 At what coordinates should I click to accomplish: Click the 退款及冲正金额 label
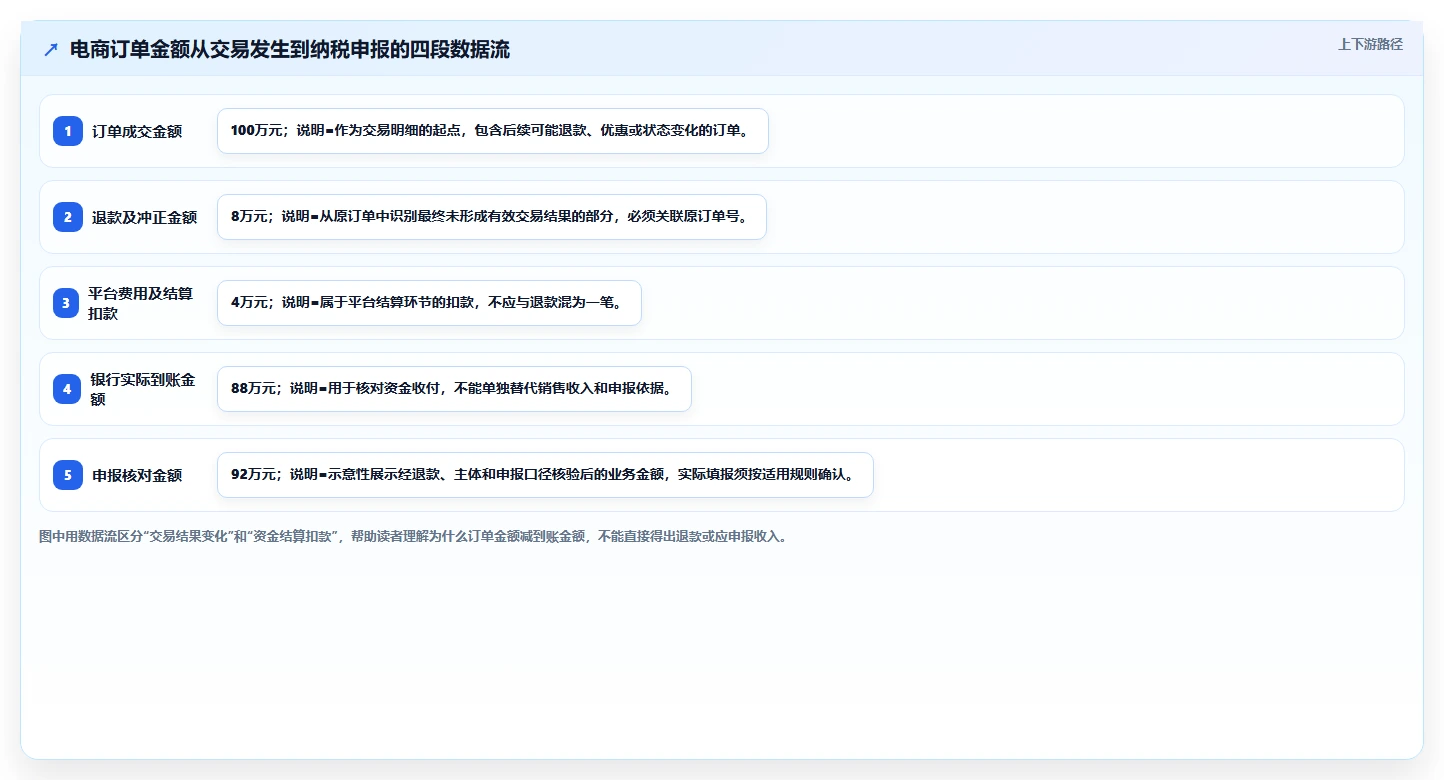[144, 217]
